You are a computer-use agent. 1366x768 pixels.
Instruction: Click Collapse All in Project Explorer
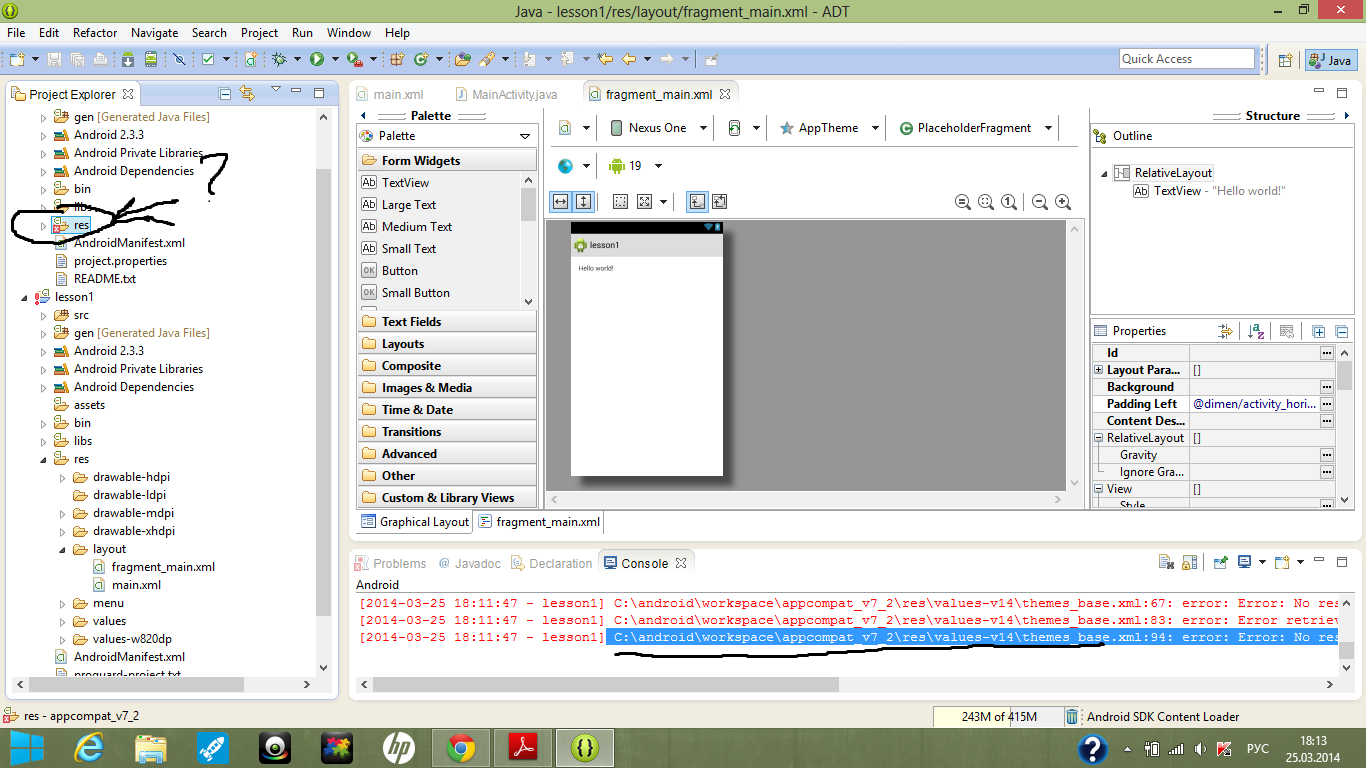[225, 94]
